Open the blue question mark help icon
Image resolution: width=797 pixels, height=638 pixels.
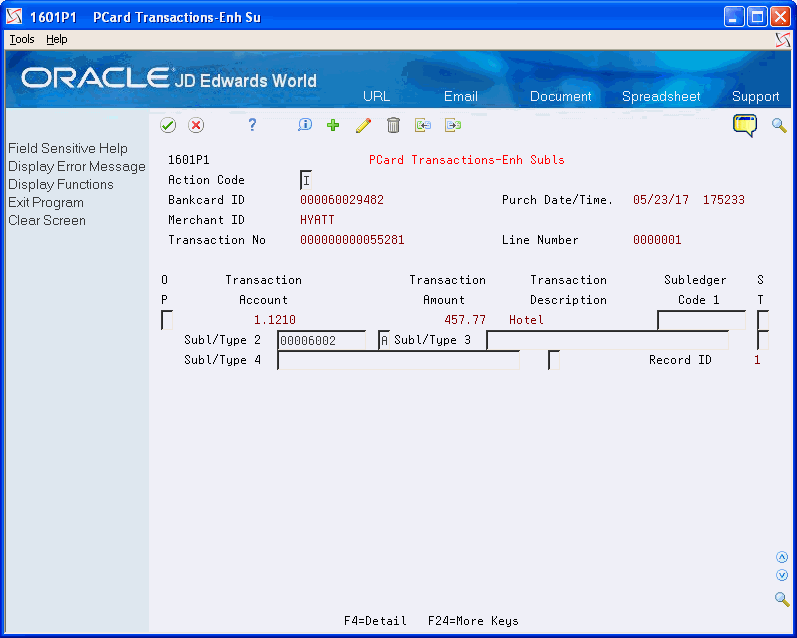coord(252,125)
